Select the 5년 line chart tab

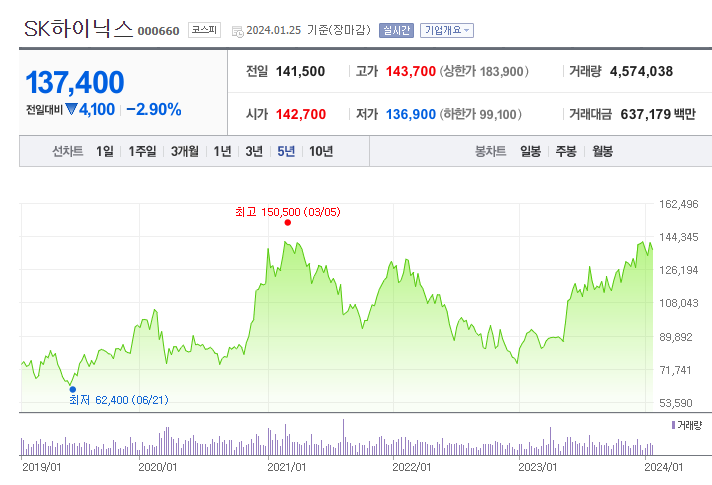[286, 151]
